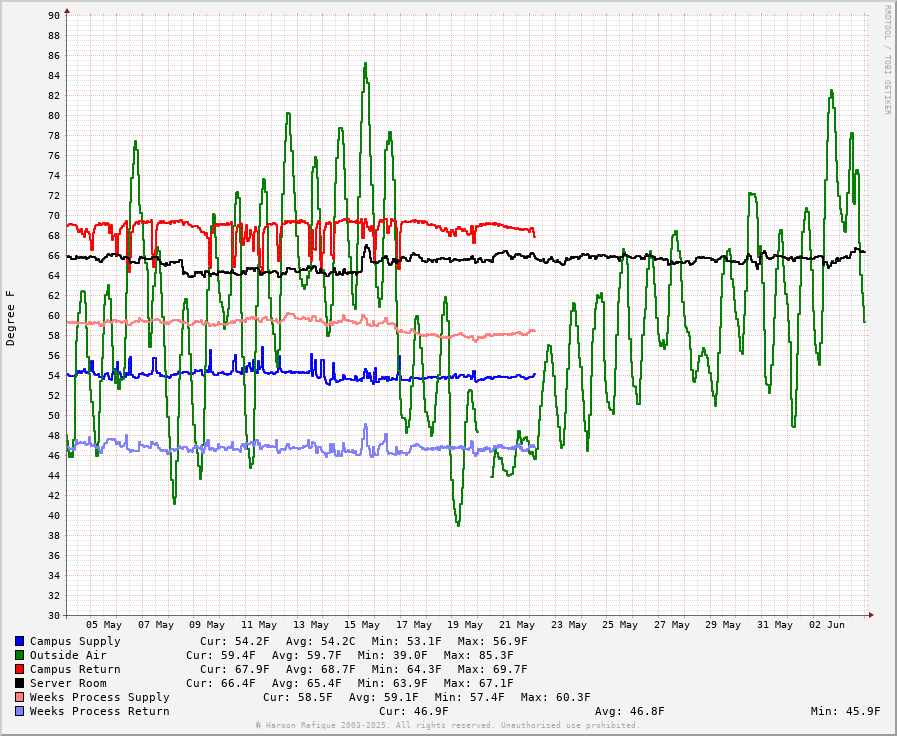Click the RRDTOOL / TOBI OETIKER watermark
Viewport: 897px width, 736px height.
coord(886,60)
